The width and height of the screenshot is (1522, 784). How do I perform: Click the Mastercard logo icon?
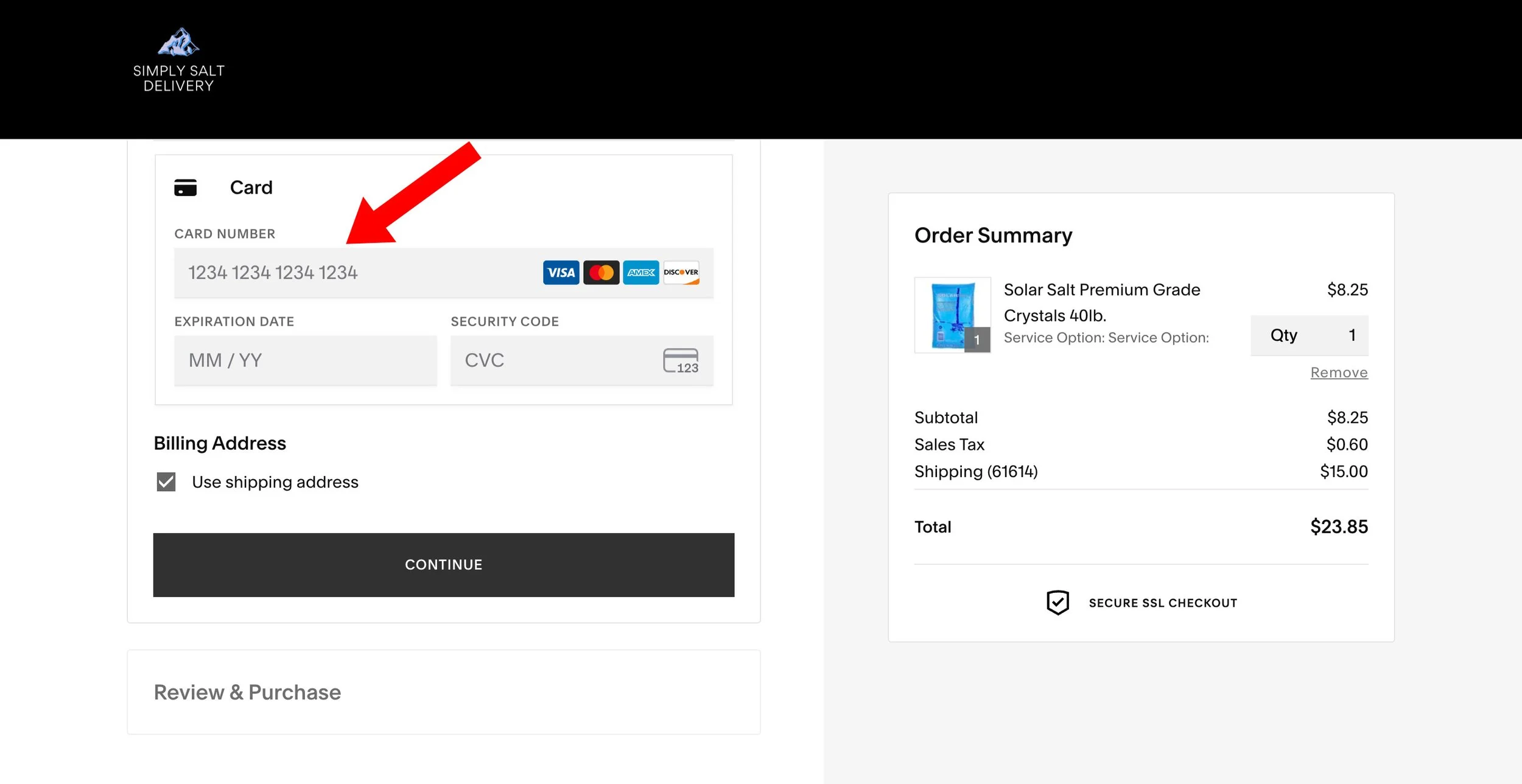pos(600,273)
